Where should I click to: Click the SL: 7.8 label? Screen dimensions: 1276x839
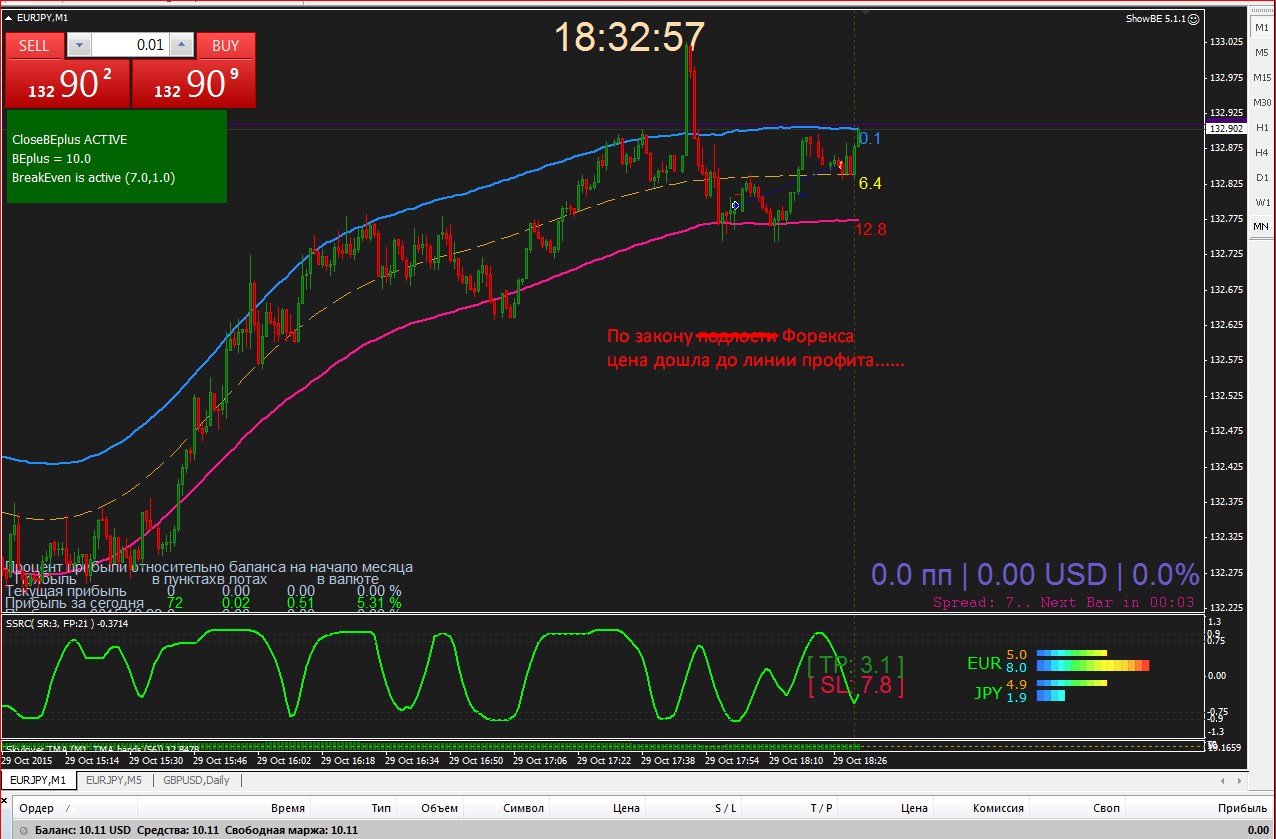pos(856,686)
